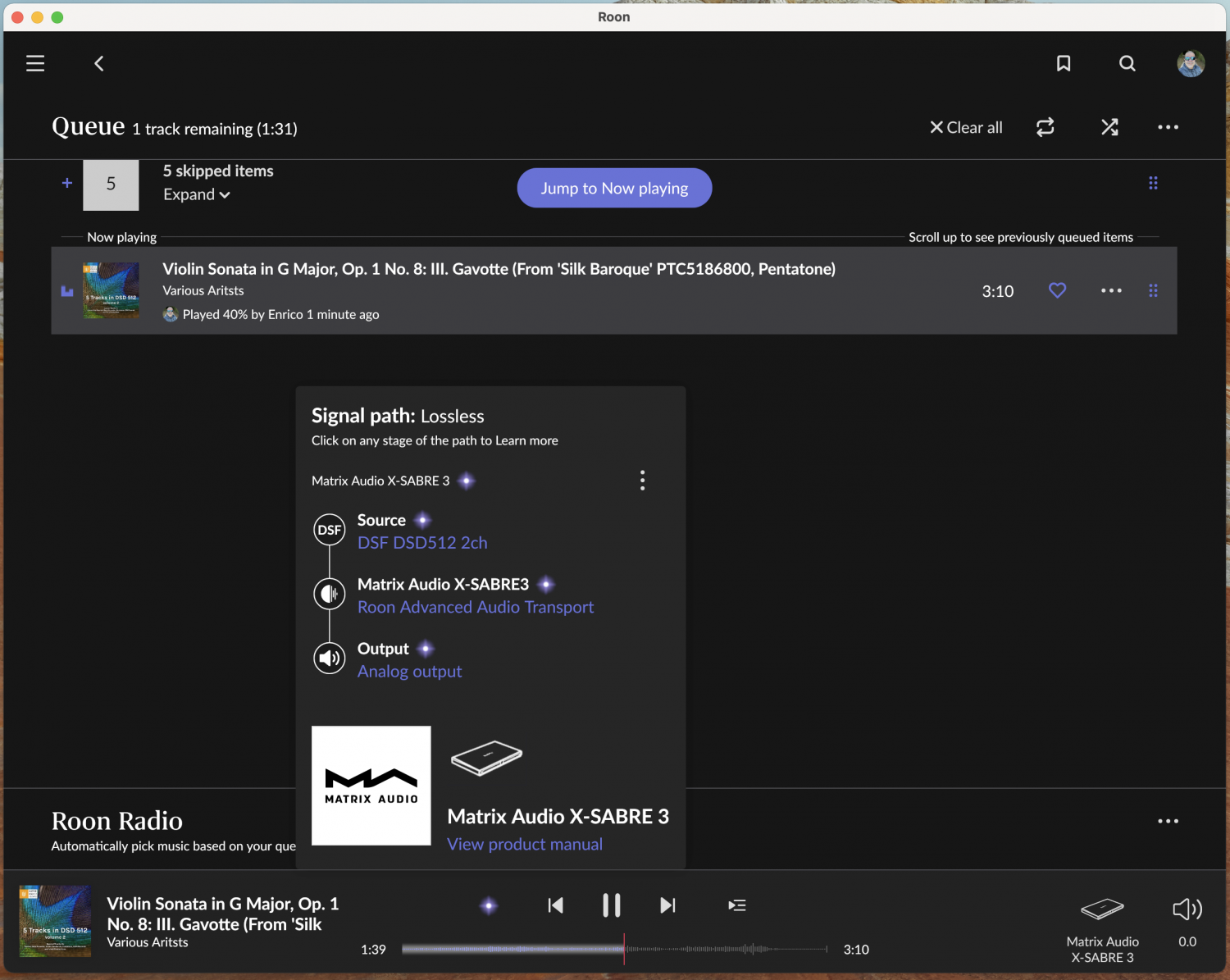Toggle favorite heart on Violin Sonata track
This screenshot has height=980, width=1230.
pos(1058,290)
